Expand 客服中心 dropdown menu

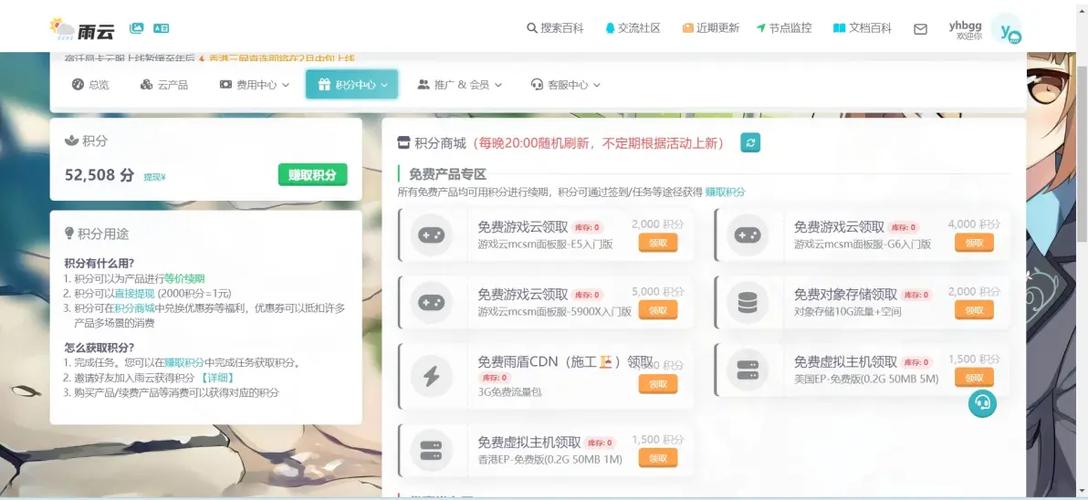(x=565, y=85)
